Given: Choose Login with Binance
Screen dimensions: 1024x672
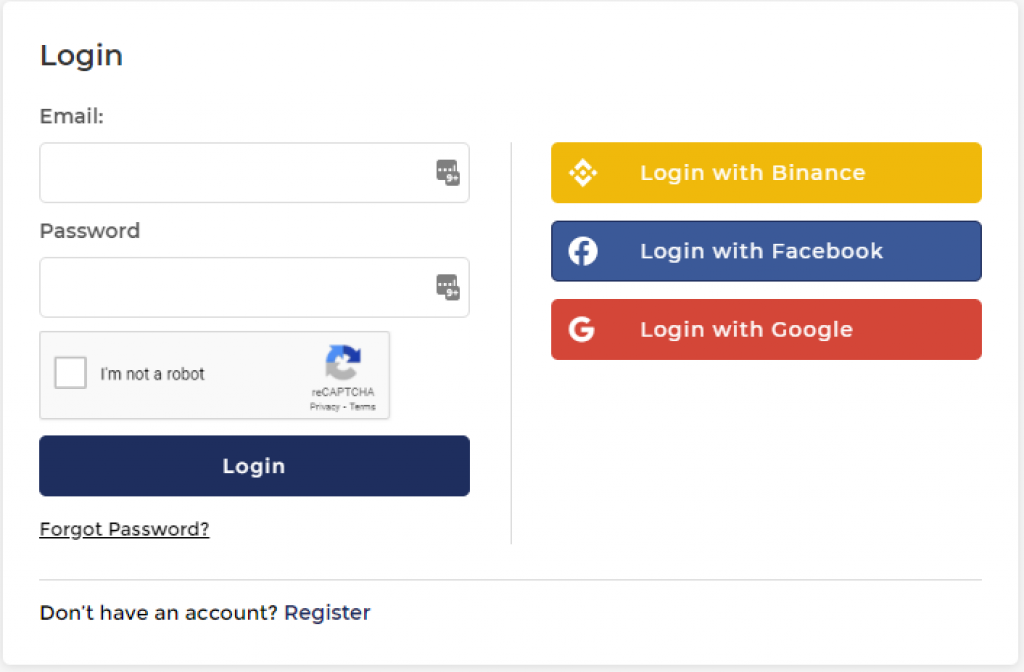Looking at the screenshot, I should [766, 173].
